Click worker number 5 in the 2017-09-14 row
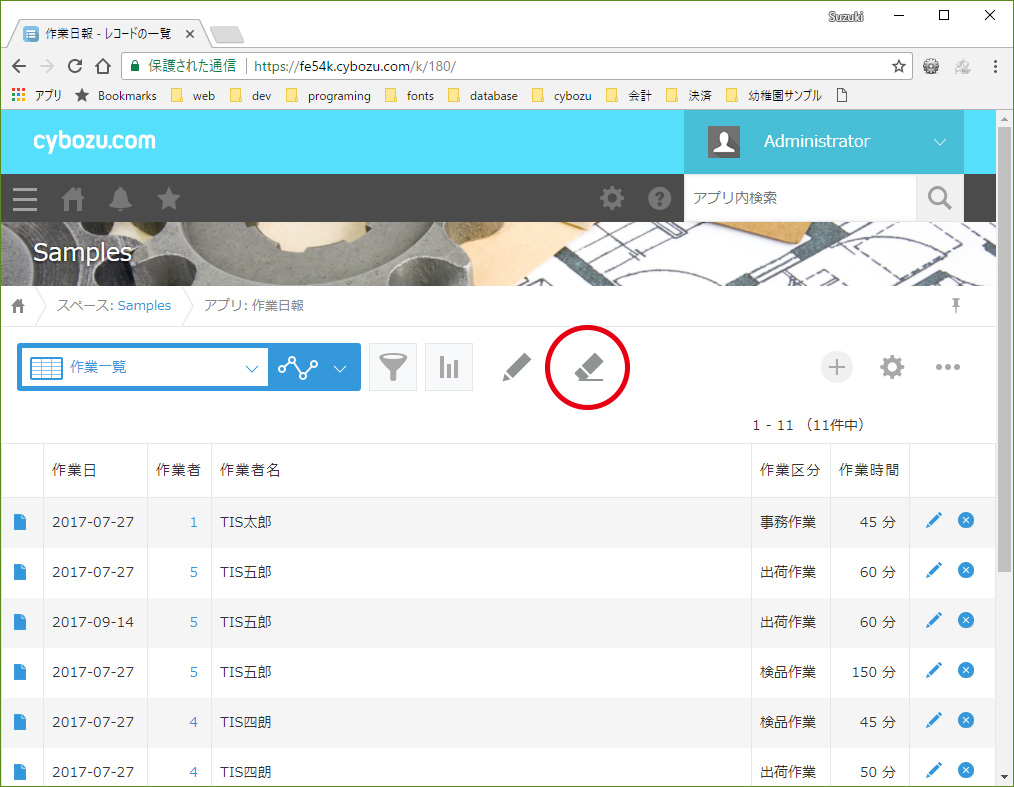 pyautogui.click(x=193, y=622)
